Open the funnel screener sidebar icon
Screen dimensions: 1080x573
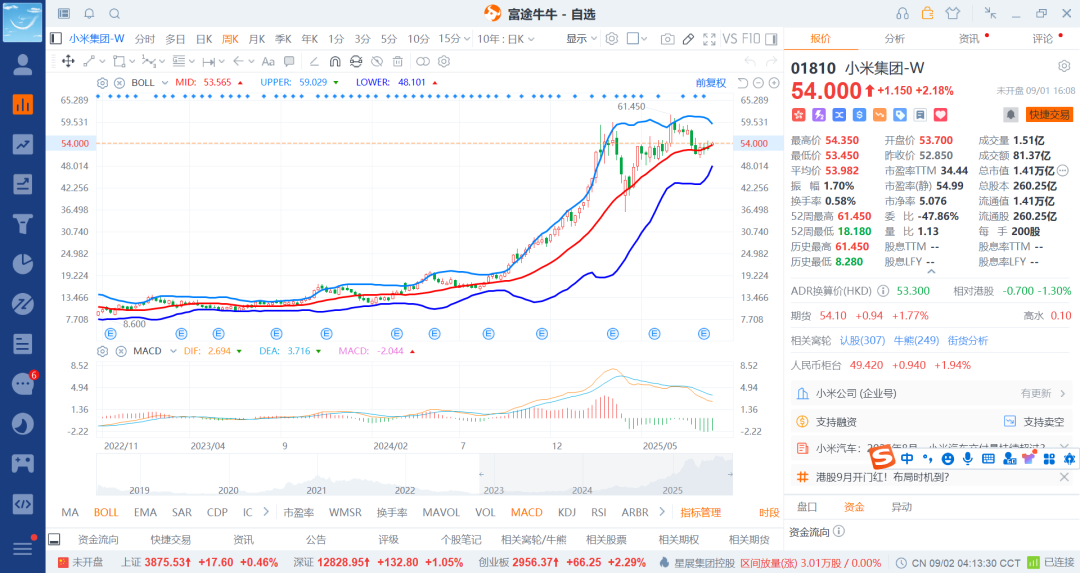coord(23,224)
